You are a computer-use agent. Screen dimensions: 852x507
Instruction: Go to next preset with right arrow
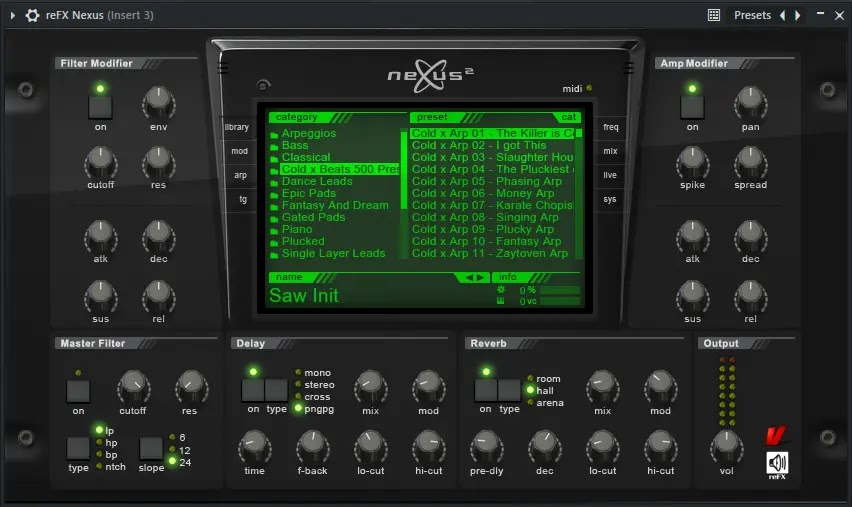click(x=797, y=15)
